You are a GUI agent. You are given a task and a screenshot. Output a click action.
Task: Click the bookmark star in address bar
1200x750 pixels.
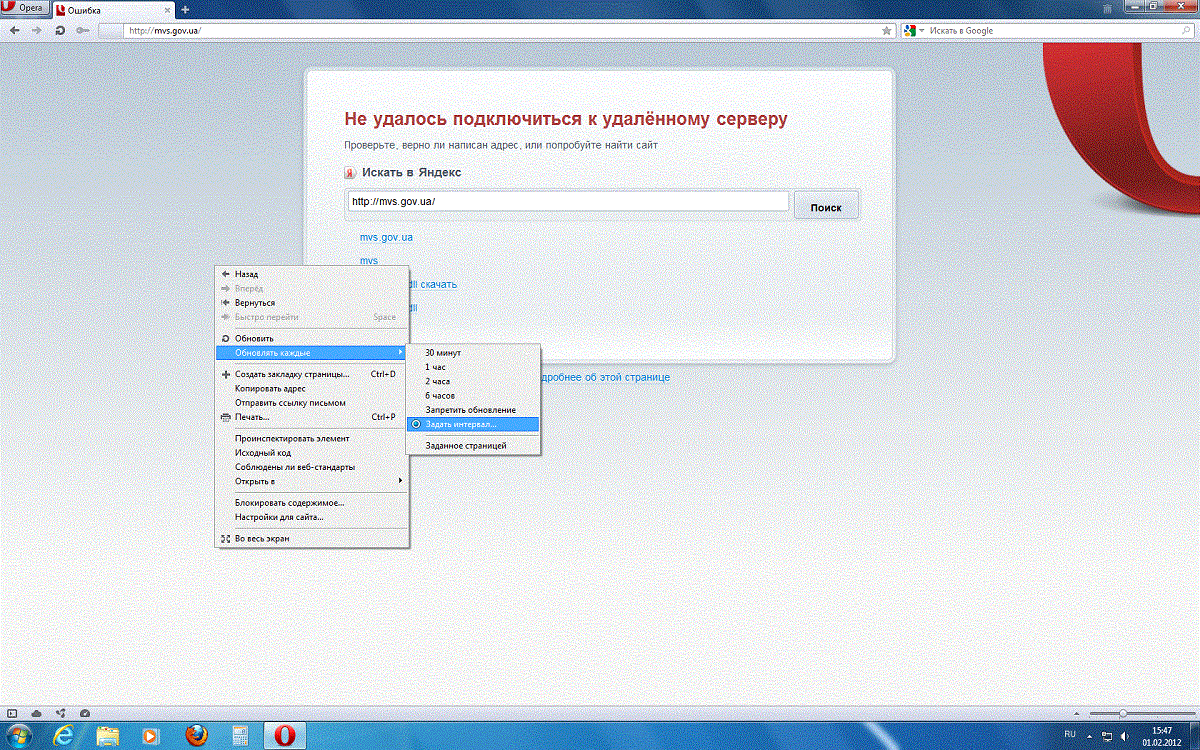[886, 31]
